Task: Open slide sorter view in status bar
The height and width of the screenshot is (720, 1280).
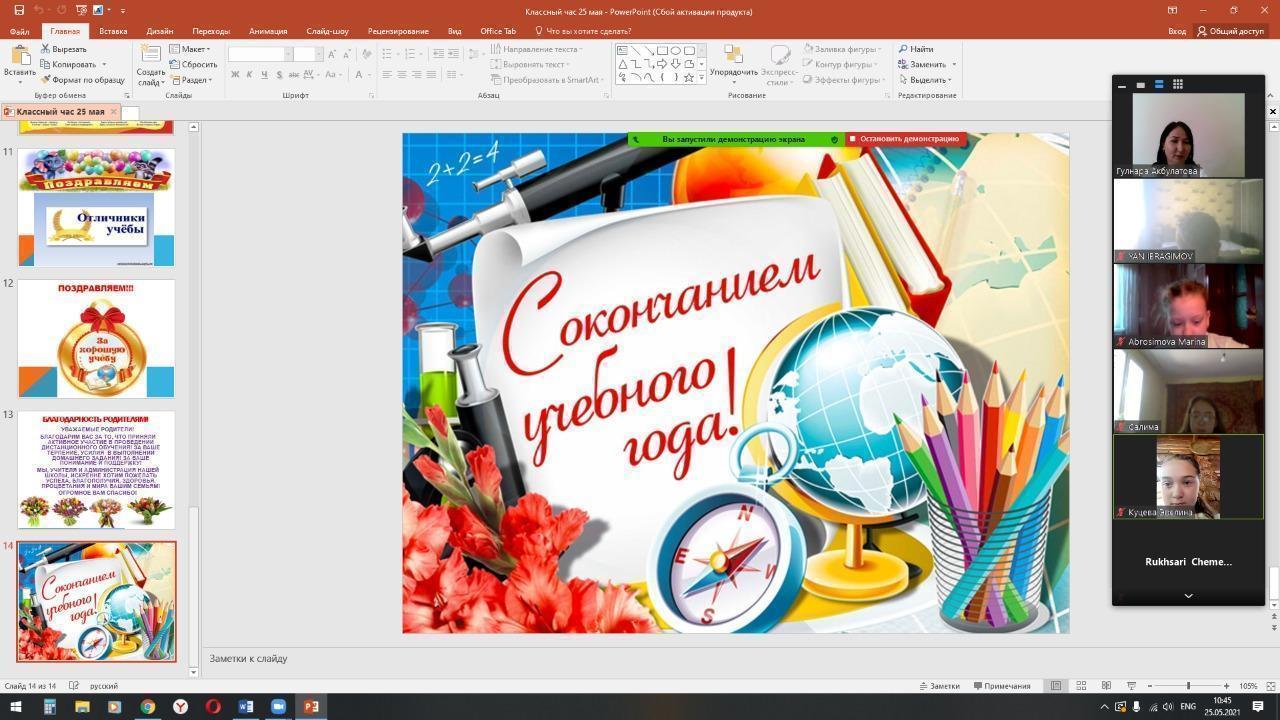Action: tap(1081, 686)
